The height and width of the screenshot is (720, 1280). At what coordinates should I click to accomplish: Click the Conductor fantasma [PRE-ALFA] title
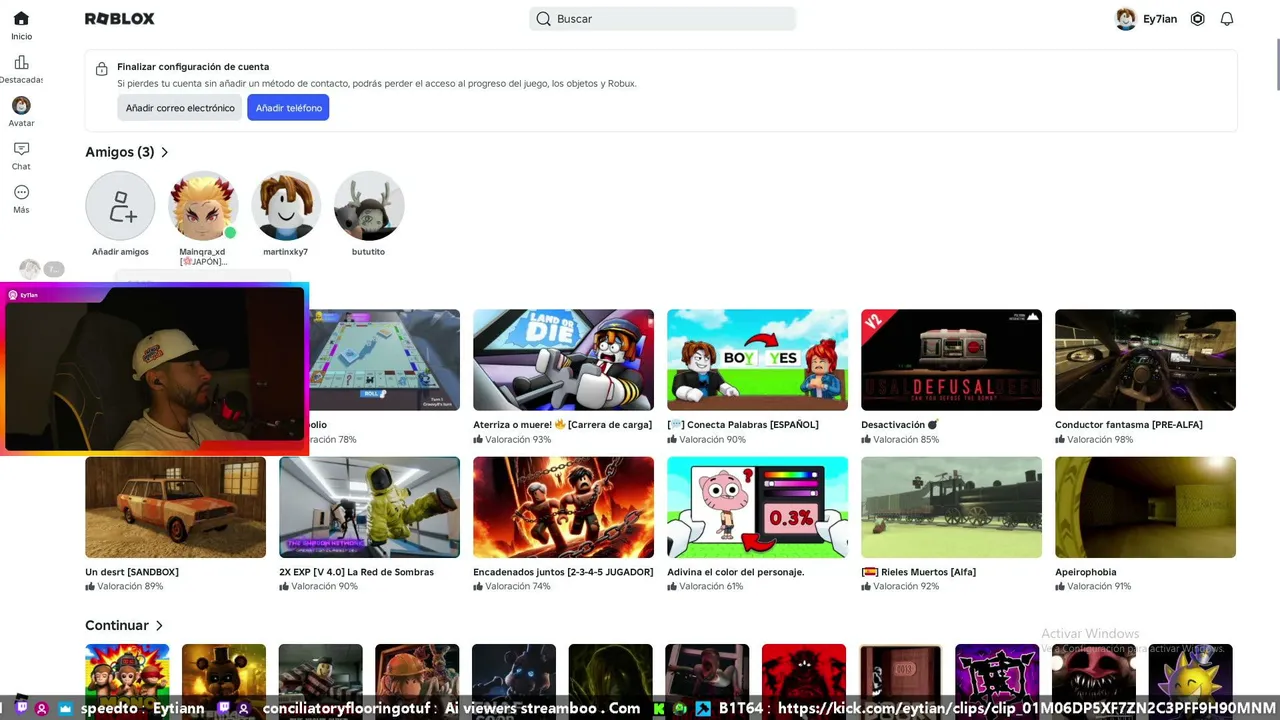coord(1128,425)
